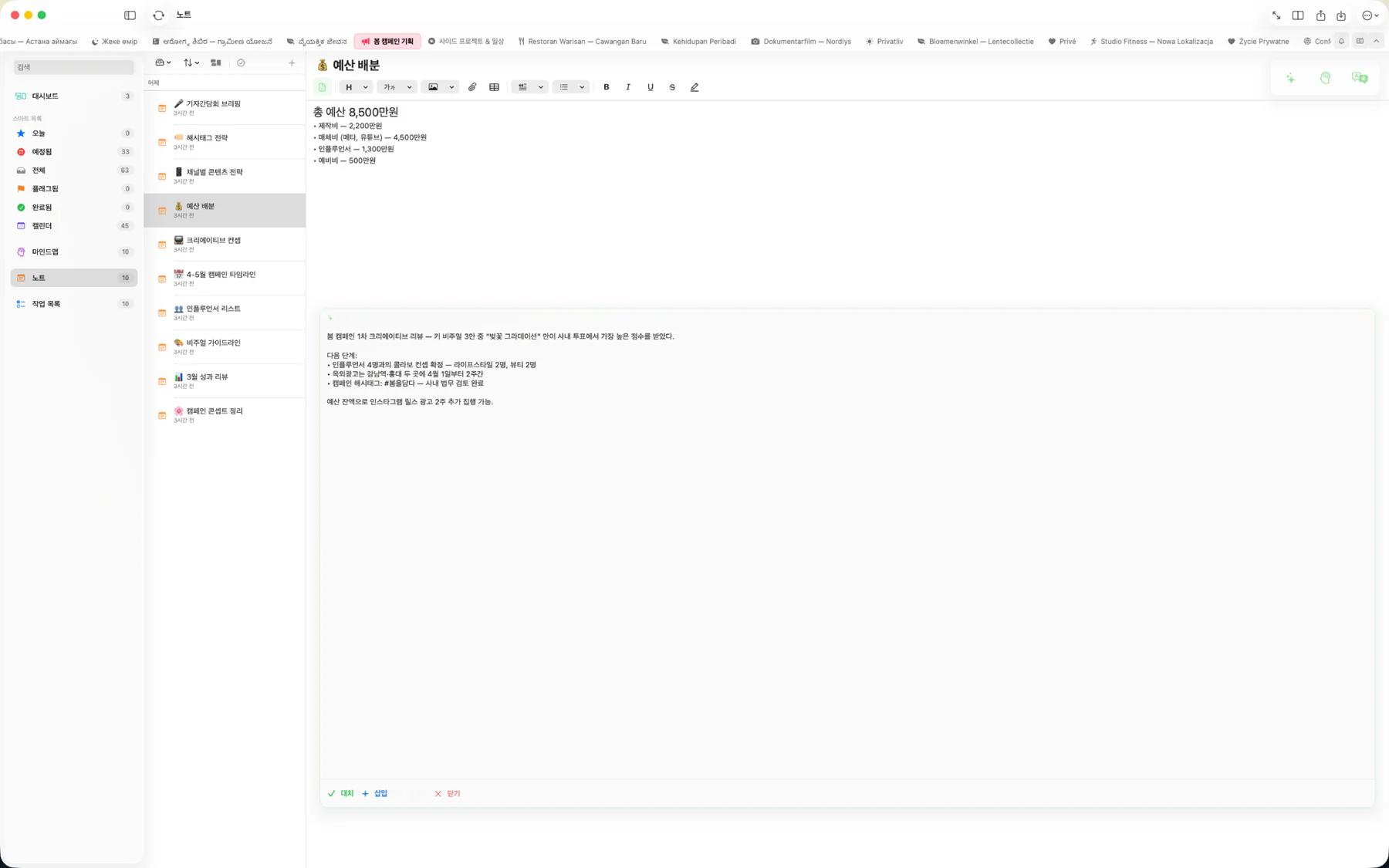Click the 닫기 close button
1389x868 pixels.
(x=447, y=793)
